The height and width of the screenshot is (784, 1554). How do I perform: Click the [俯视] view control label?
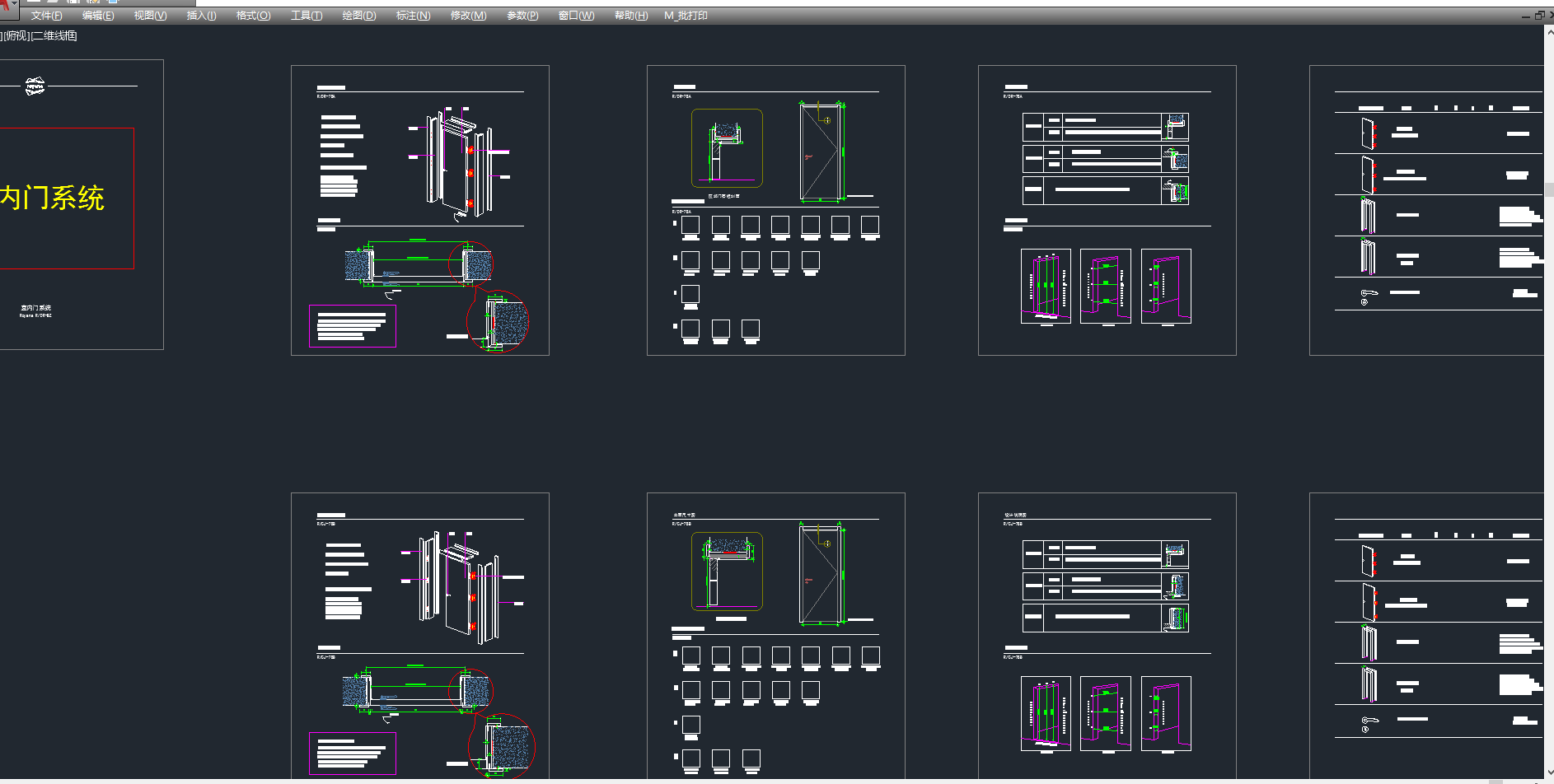tap(16, 35)
